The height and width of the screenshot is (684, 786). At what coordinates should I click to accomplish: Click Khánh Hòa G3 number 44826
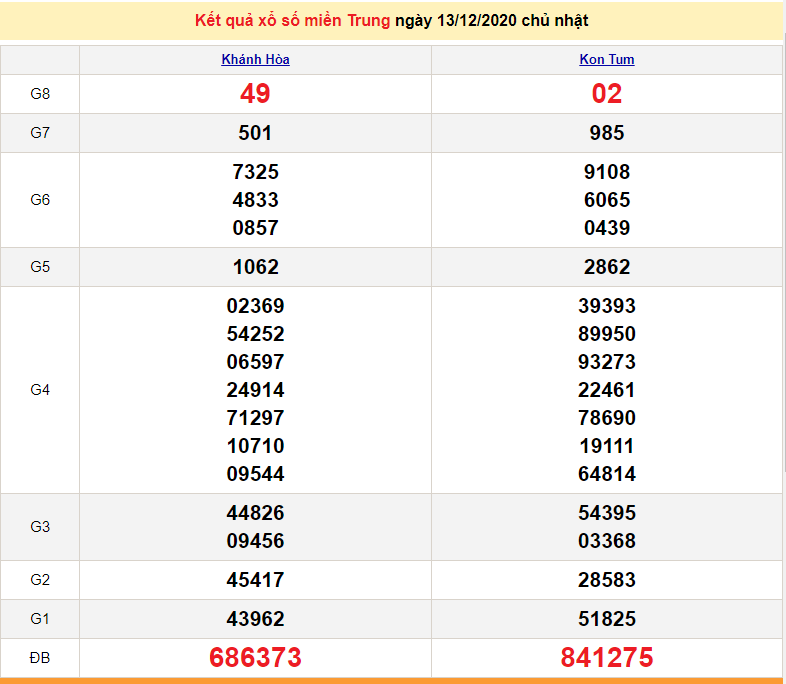point(255,513)
